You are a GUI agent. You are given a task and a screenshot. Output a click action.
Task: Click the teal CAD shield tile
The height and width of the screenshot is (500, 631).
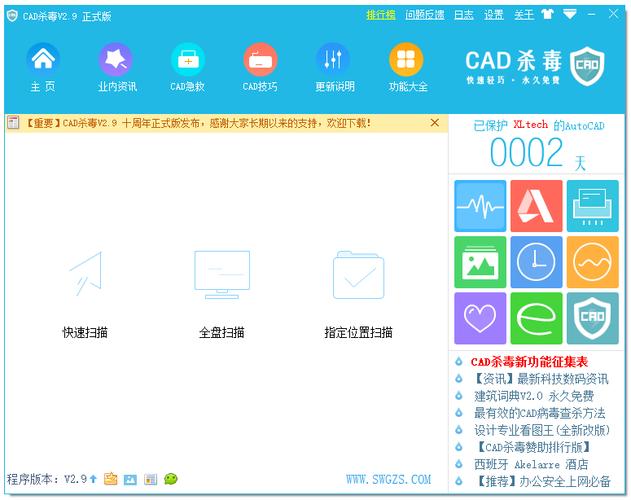tap(593, 318)
